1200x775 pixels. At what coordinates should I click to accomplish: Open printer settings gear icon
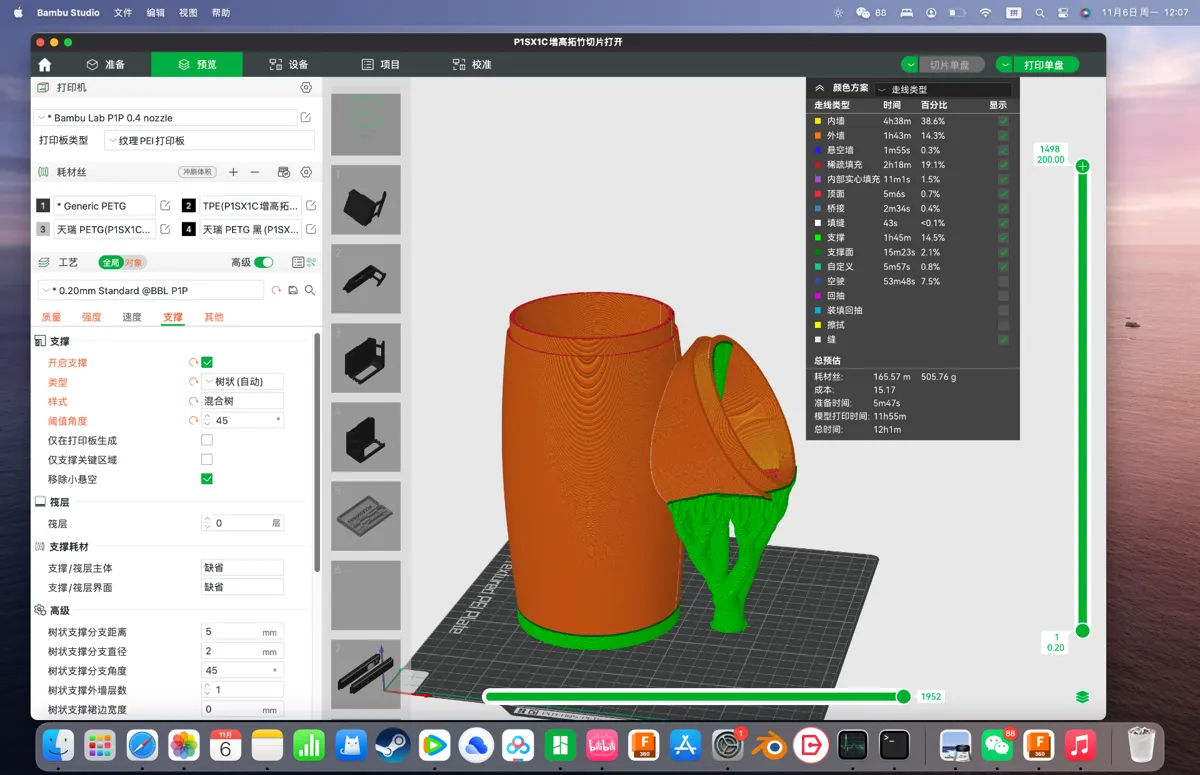(x=306, y=88)
